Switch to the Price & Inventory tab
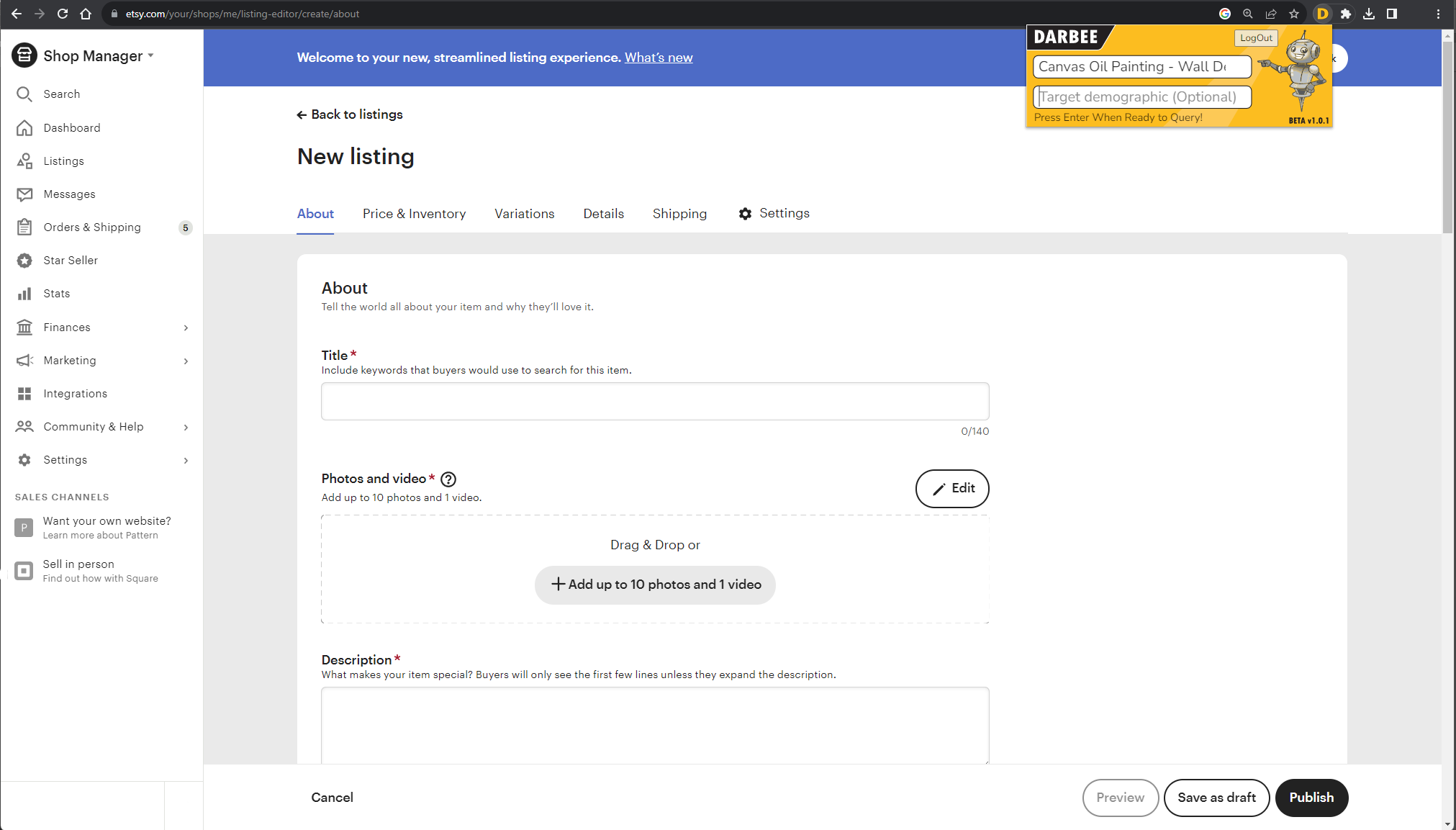This screenshot has width=1456, height=830. click(414, 214)
